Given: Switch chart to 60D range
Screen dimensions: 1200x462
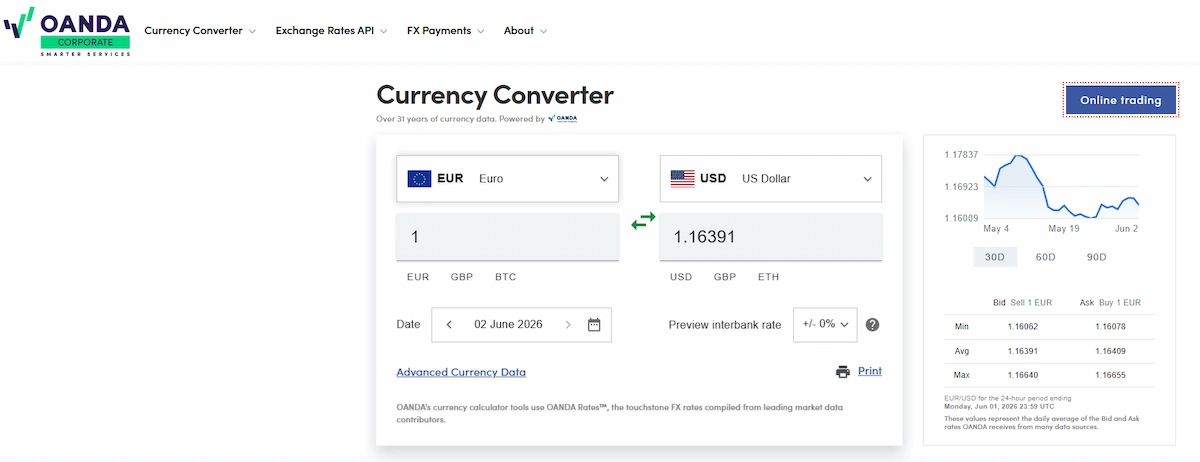Looking at the screenshot, I should point(1045,257).
